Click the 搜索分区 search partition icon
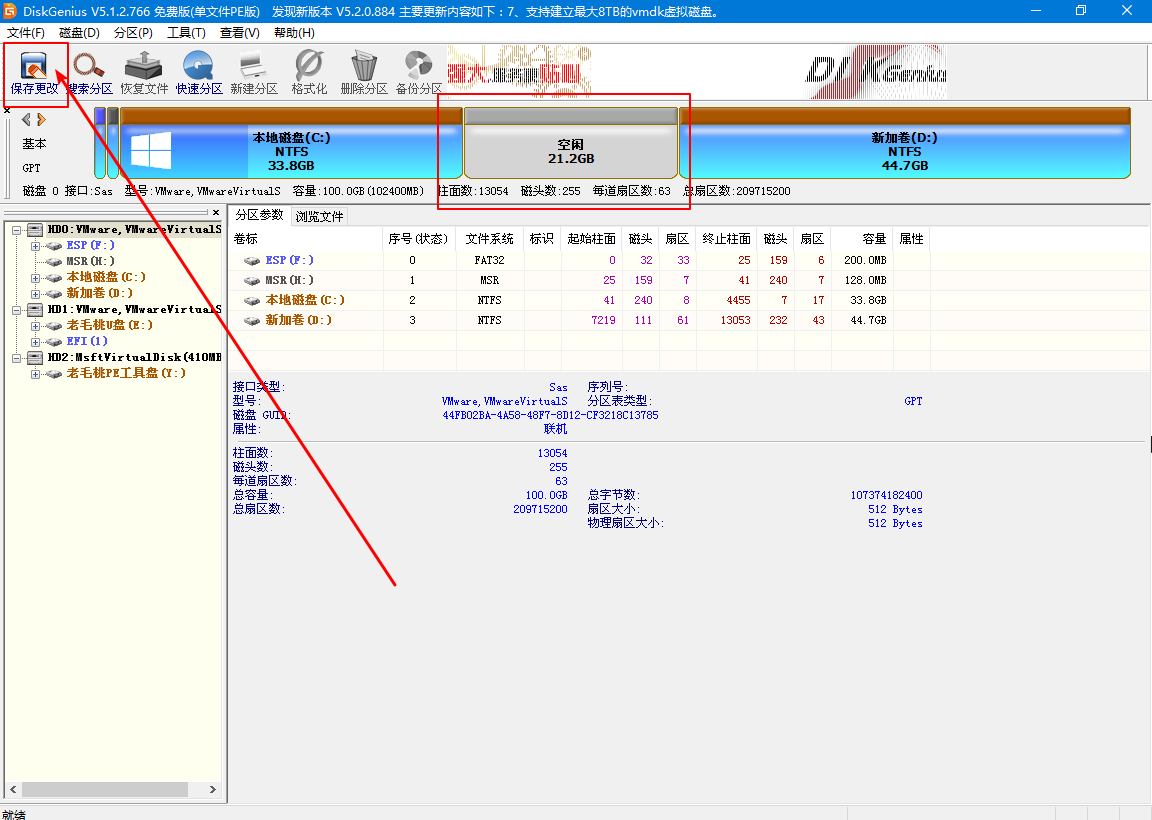The height and width of the screenshot is (820, 1152). tap(90, 73)
